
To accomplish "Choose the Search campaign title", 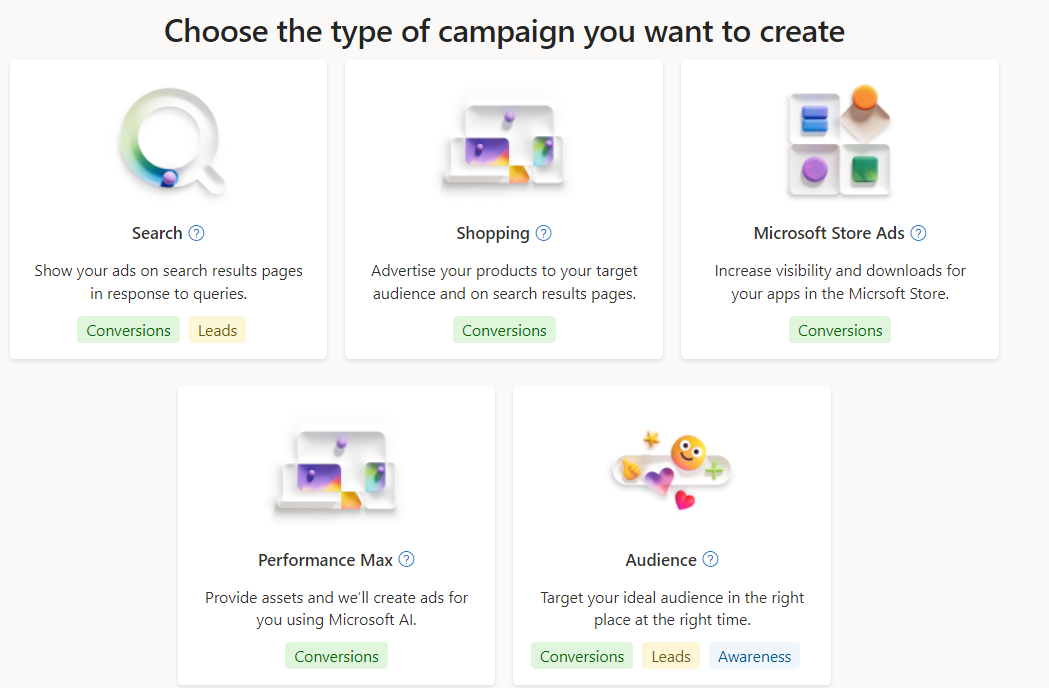I will 157,233.
